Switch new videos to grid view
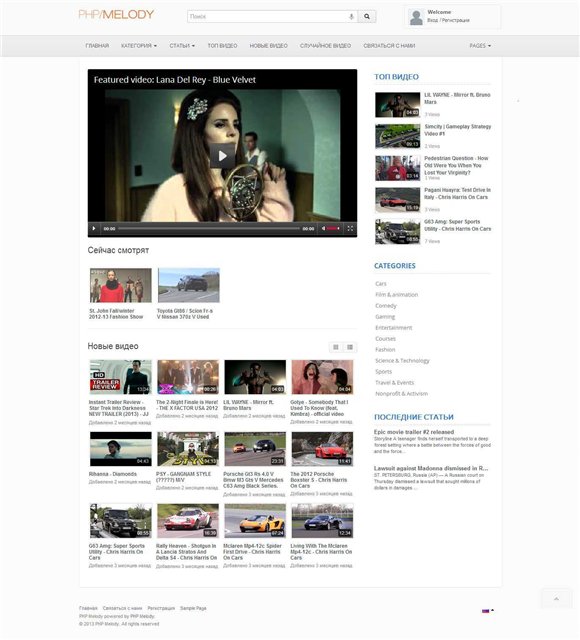Image resolution: width=580 pixels, height=640 pixels. pyautogui.click(x=336, y=347)
